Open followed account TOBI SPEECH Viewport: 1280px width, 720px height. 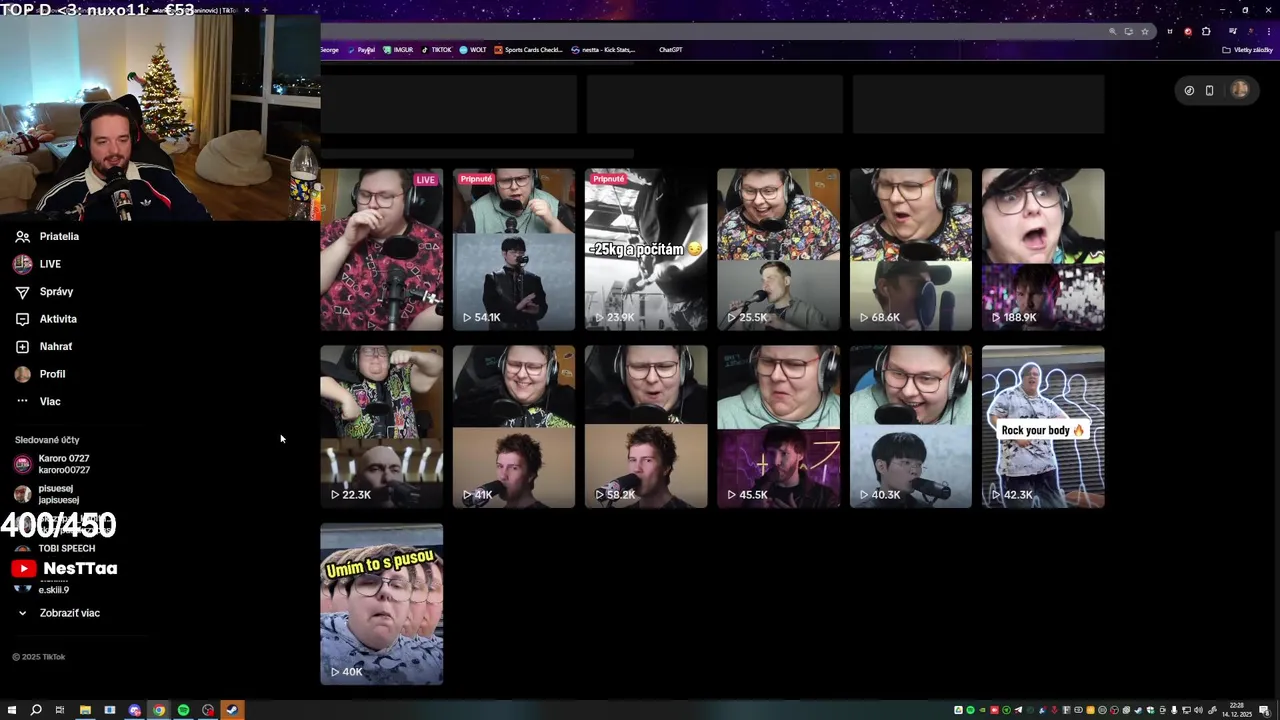[67, 548]
